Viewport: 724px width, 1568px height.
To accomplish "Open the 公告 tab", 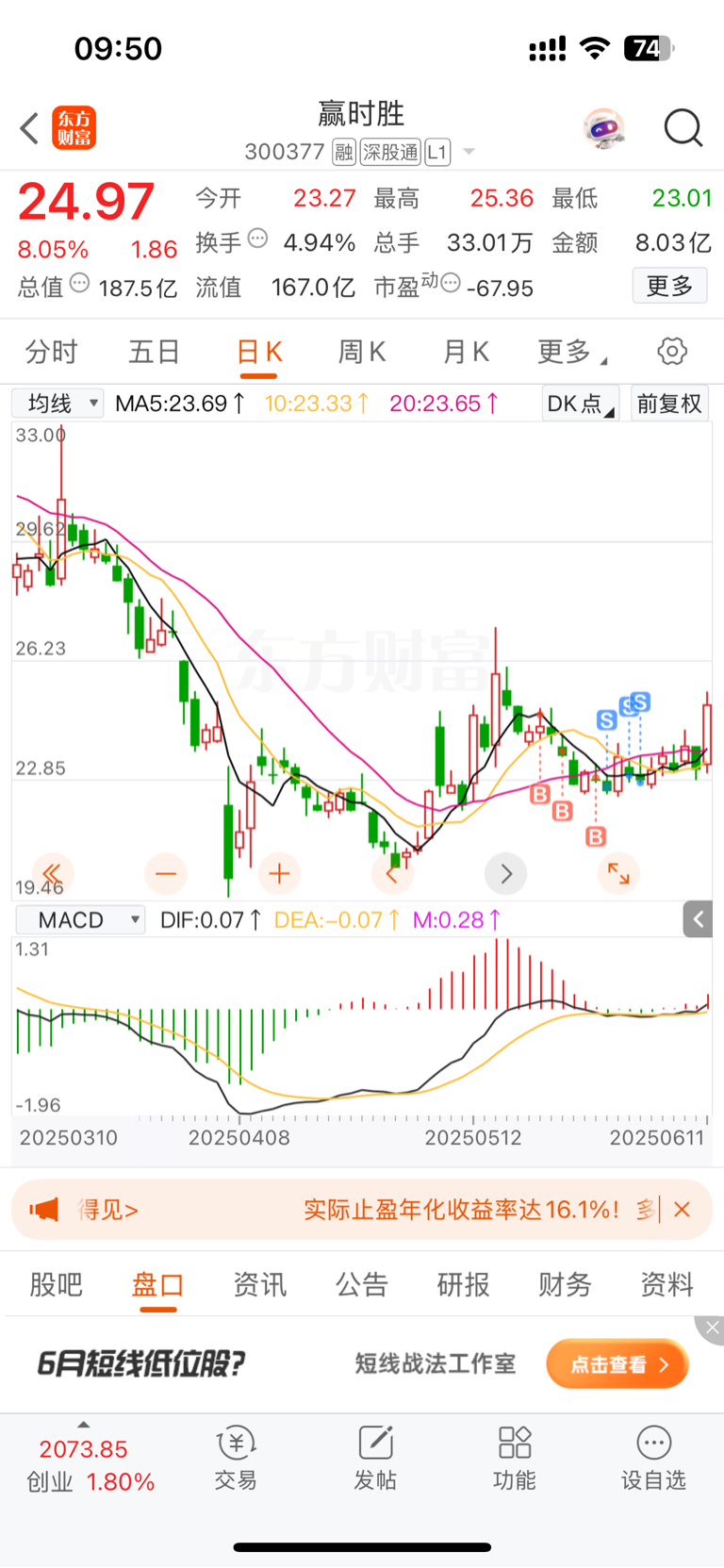I will tap(362, 1284).
